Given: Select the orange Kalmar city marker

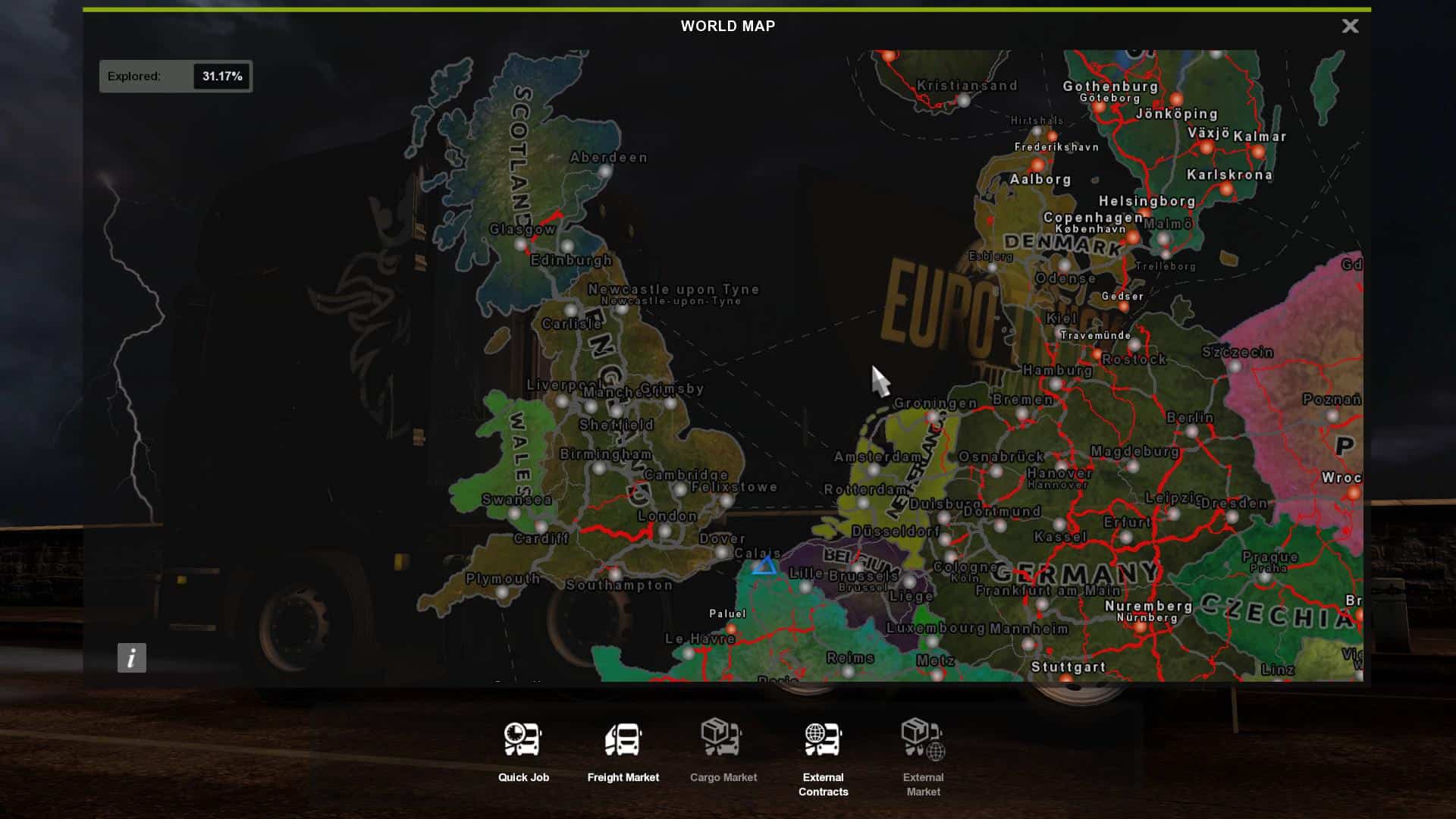Looking at the screenshot, I should [1258, 152].
